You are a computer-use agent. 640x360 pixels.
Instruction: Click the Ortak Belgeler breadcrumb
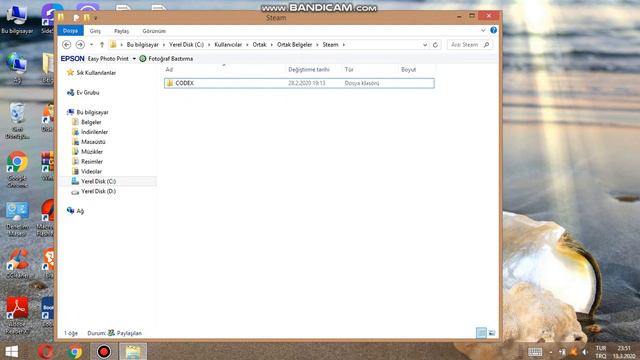(294, 45)
